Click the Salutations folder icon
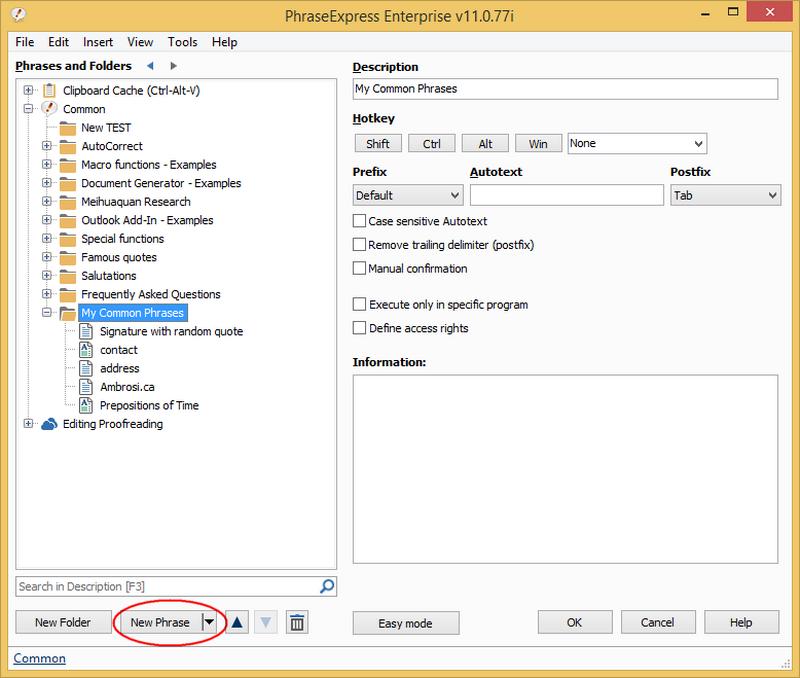Screen dimensions: 800x678 (68, 276)
